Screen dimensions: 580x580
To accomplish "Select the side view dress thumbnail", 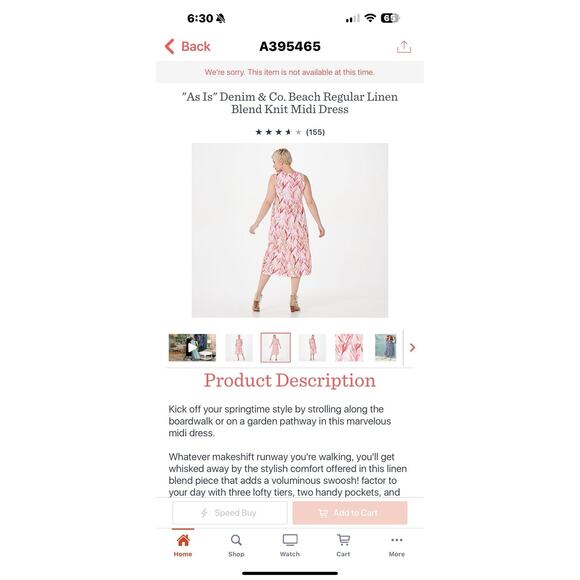I will pyautogui.click(x=312, y=347).
